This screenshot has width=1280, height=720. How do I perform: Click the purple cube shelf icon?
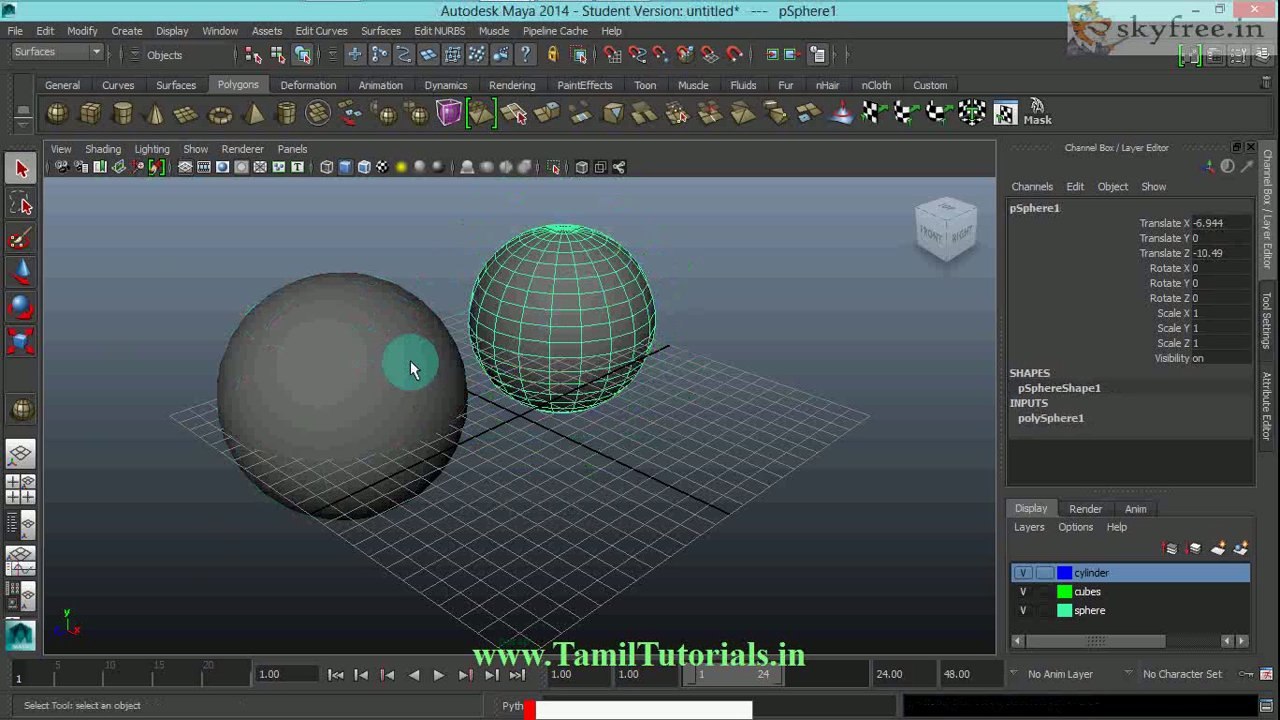(x=448, y=113)
